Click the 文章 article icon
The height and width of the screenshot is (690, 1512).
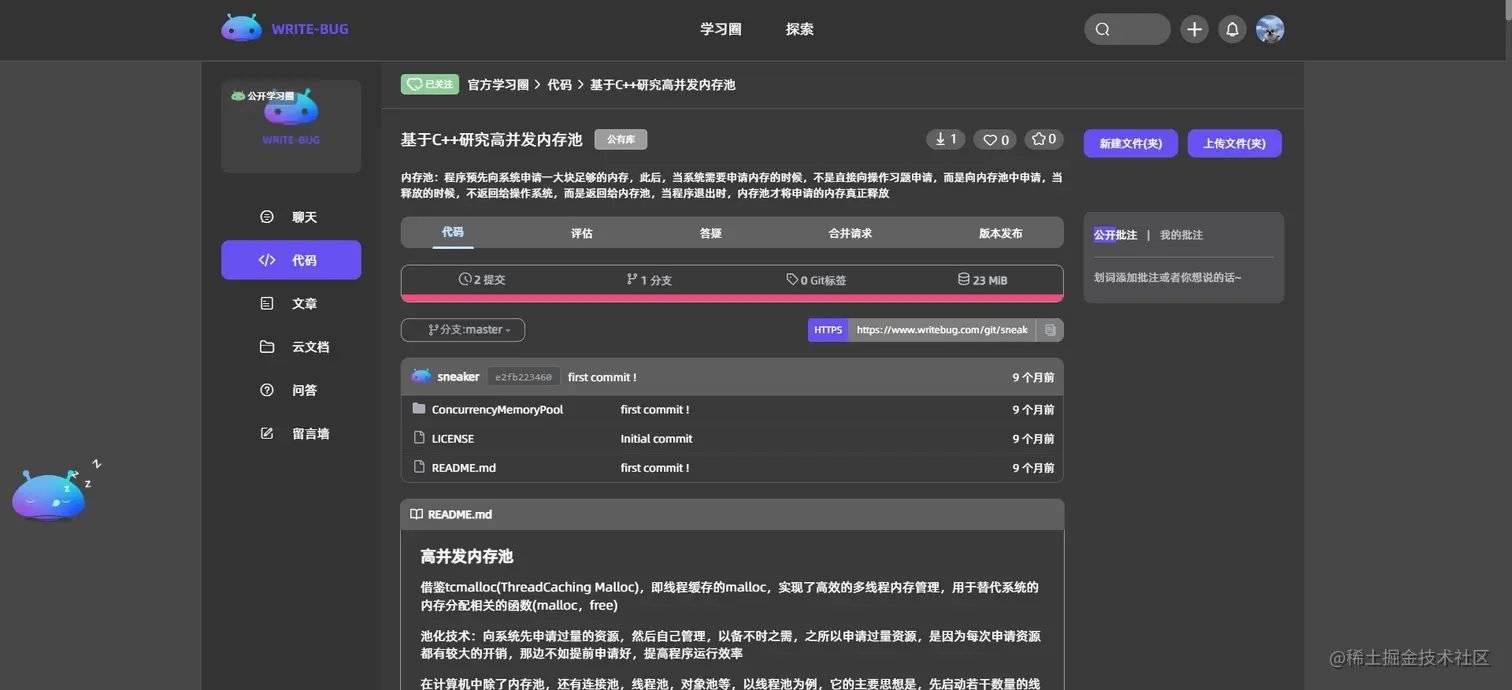coord(267,303)
